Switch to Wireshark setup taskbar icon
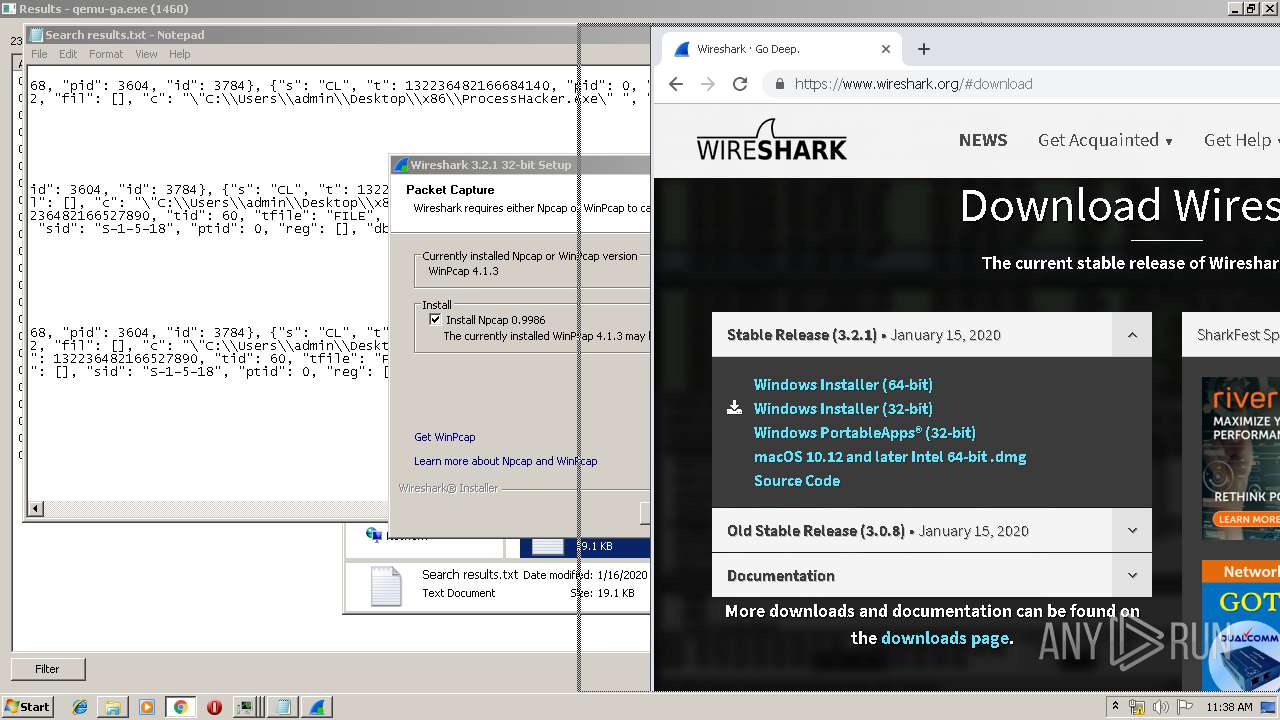Image resolution: width=1280 pixels, height=720 pixels. (x=317, y=707)
